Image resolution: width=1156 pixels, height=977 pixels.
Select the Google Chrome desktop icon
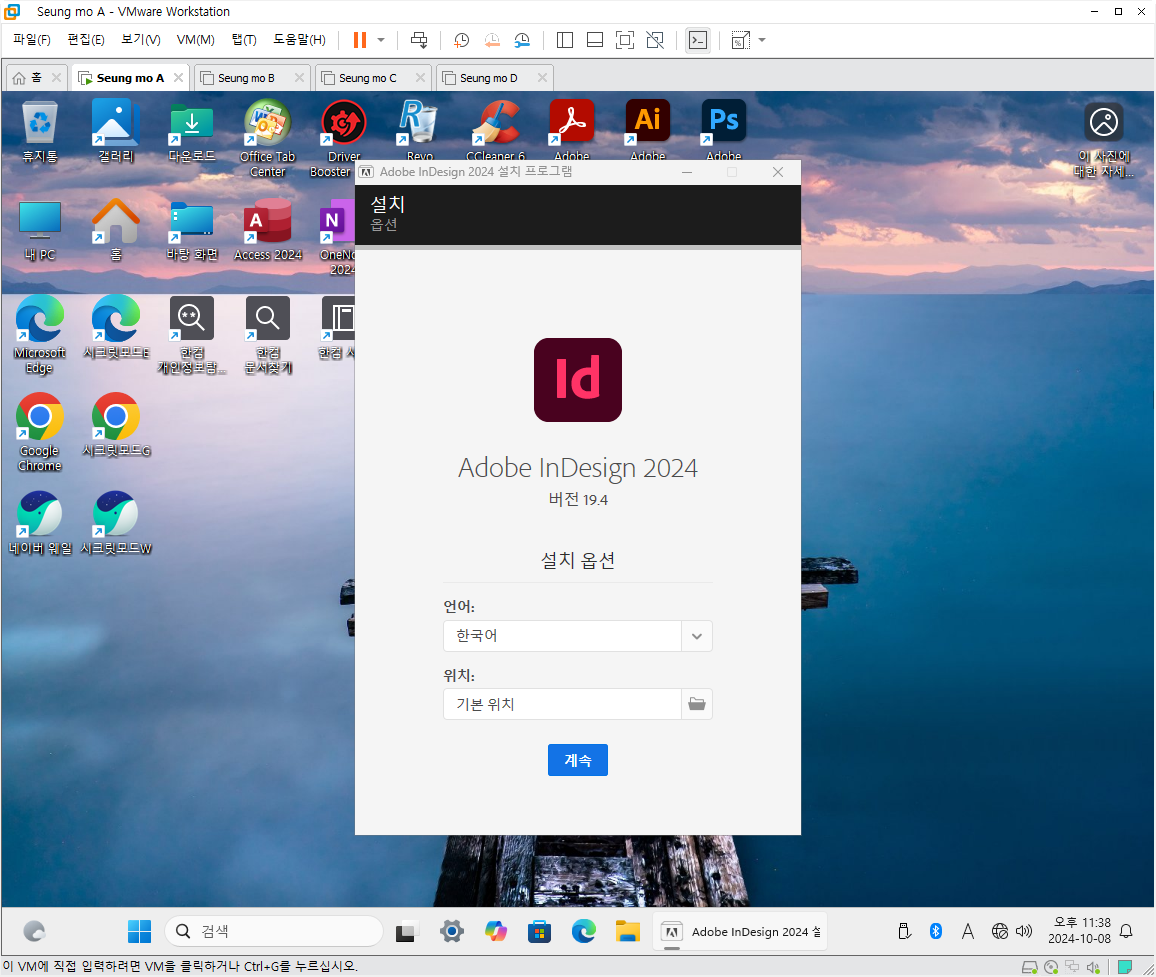[x=40, y=433]
